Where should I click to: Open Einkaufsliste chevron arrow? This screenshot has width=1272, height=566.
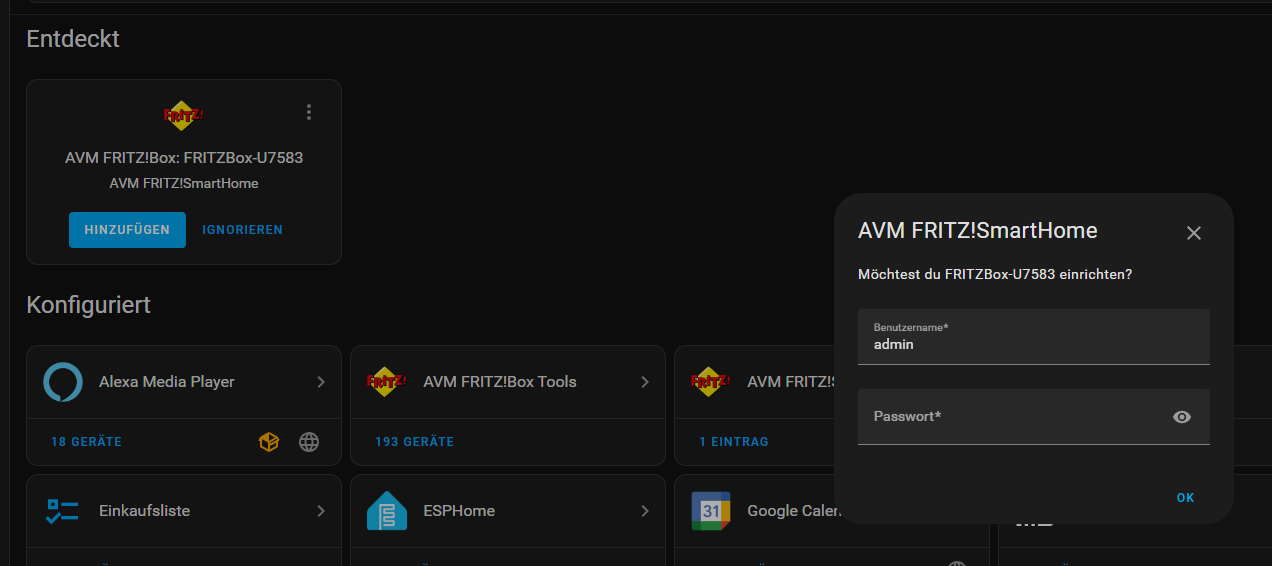point(321,511)
